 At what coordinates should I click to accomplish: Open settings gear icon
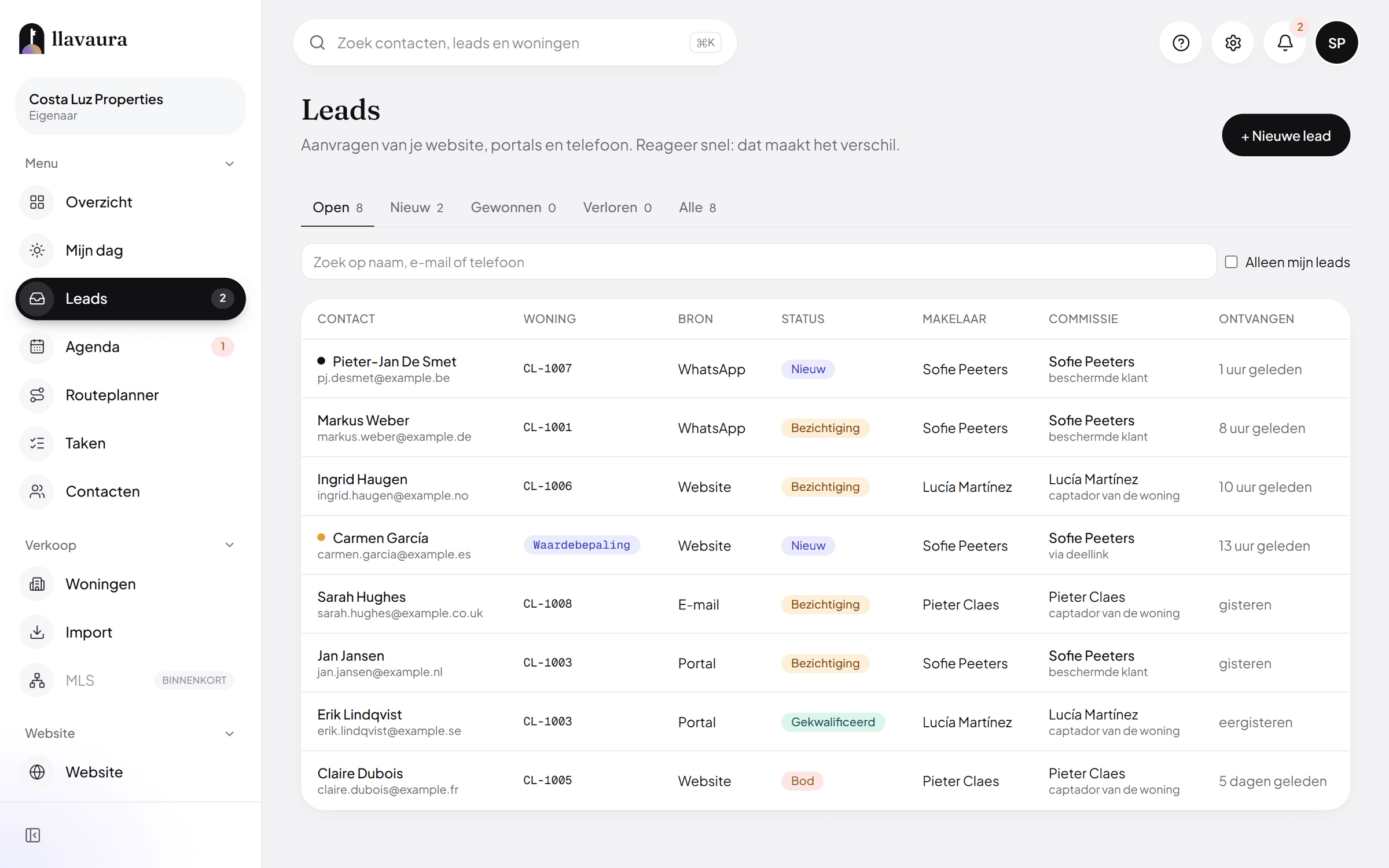[1233, 43]
